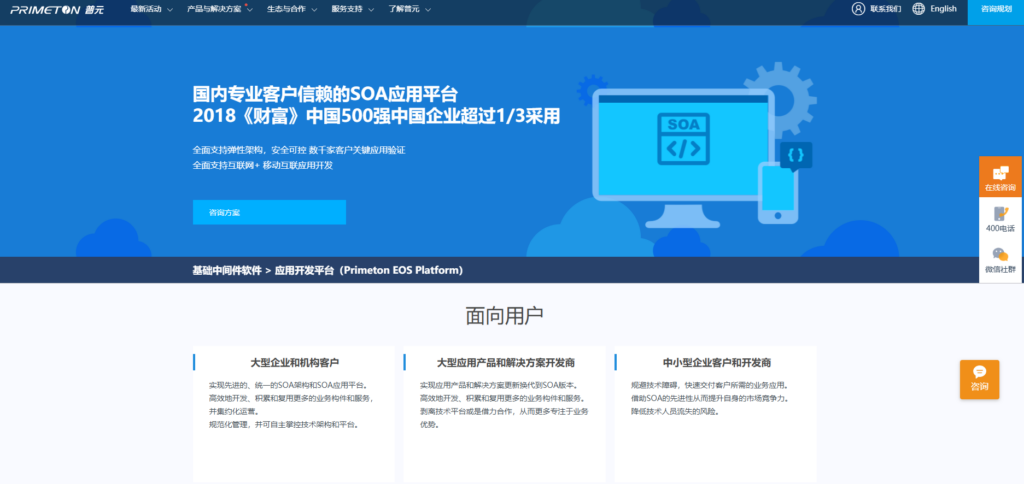
Task: Click the user profile icon beside 联系我们
Action: pyautogui.click(x=858, y=8)
